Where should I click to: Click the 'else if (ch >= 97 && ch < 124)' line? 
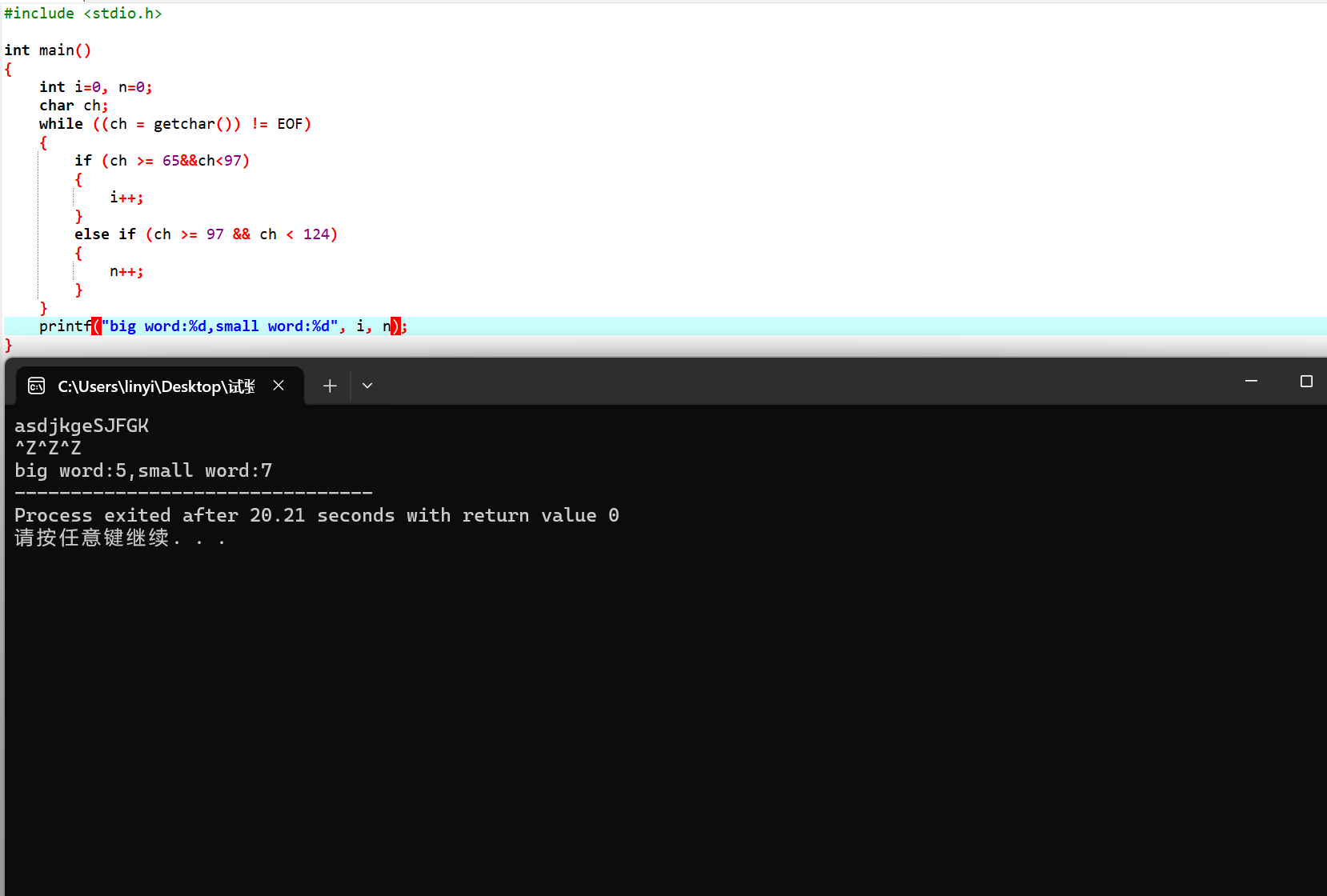pyautogui.click(x=206, y=234)
